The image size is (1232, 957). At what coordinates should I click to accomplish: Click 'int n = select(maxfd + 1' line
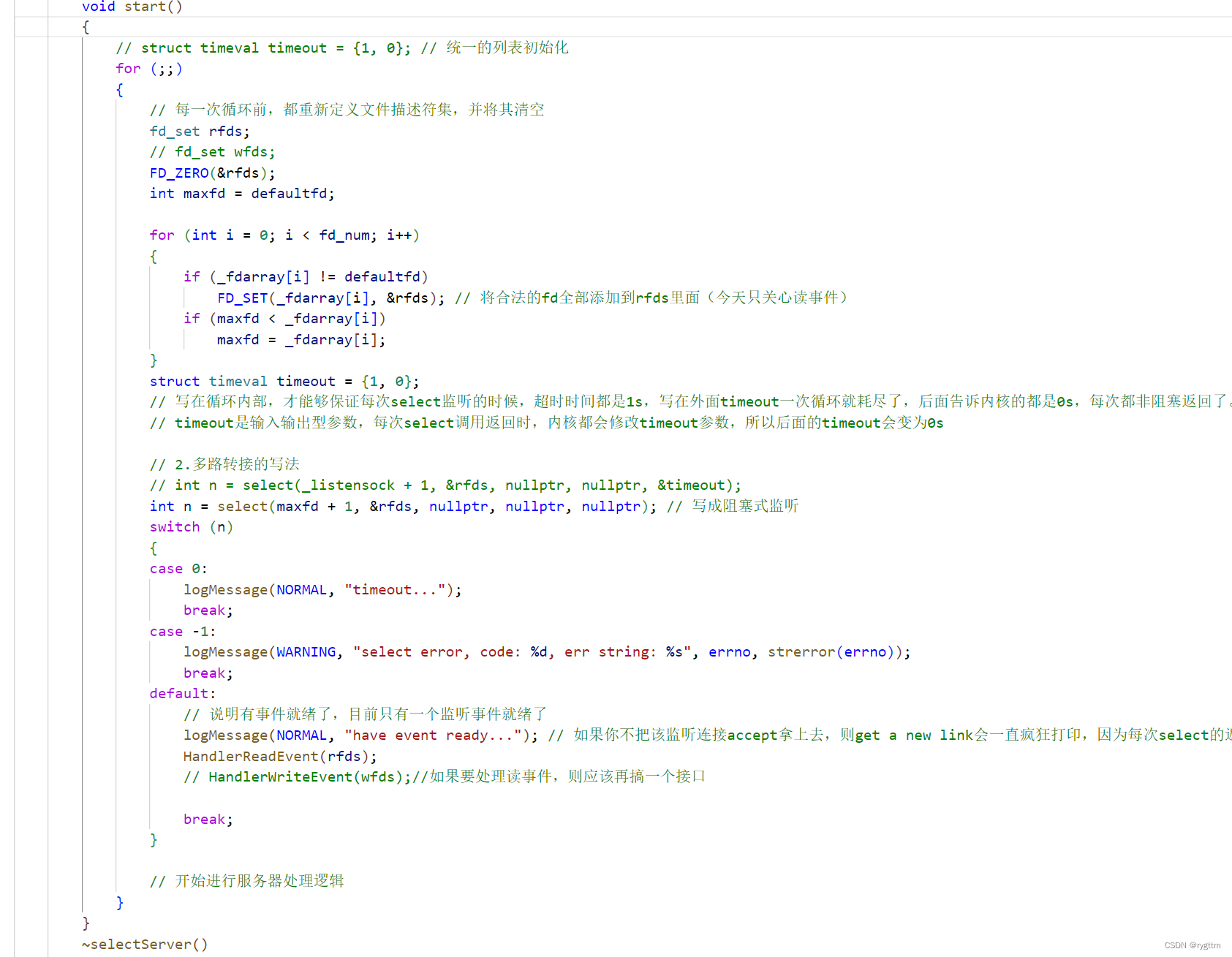(x=403, y=507)
